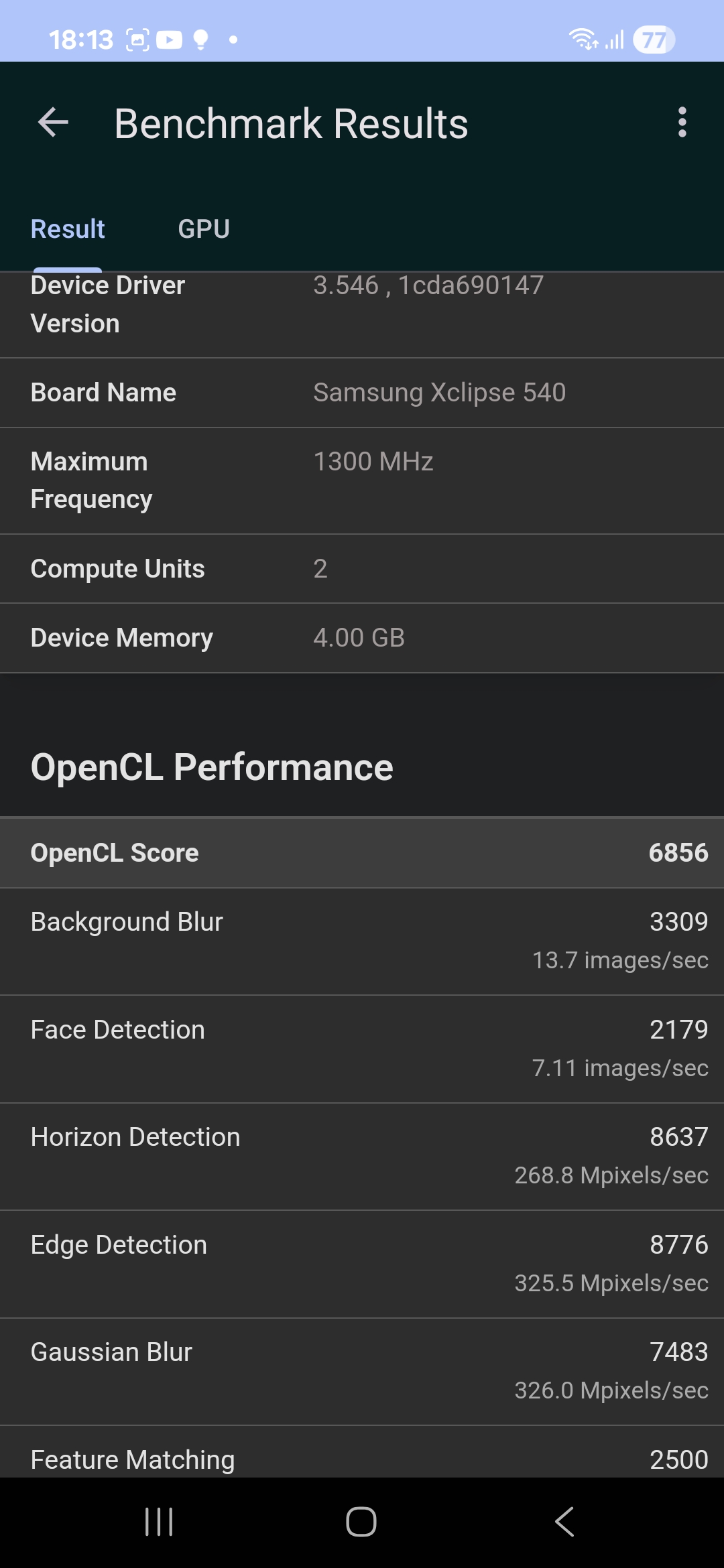This screenshot has height=1568, width=724.
Task: Tap the Android recent apps button
Action: click(159, 1522)
